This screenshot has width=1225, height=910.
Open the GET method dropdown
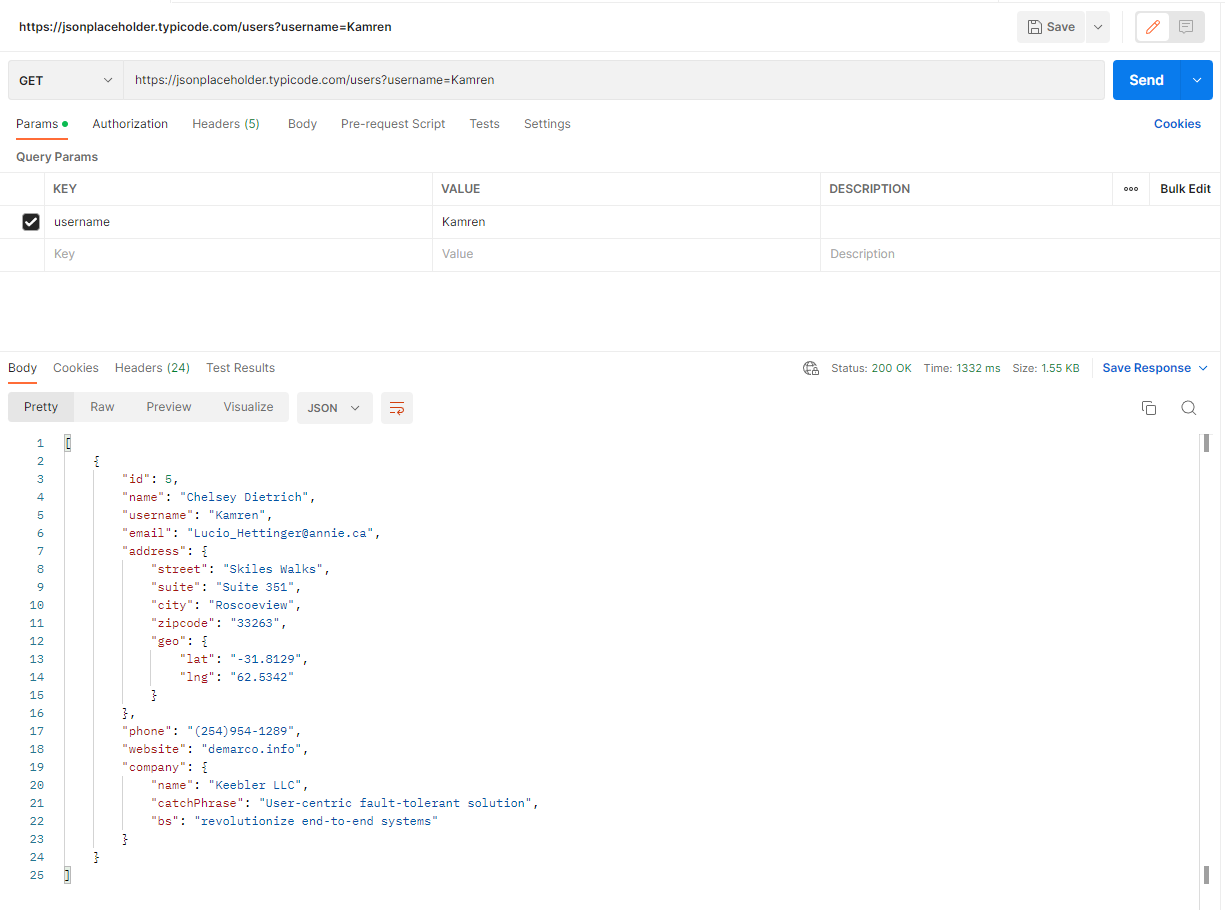pos(66,80)
